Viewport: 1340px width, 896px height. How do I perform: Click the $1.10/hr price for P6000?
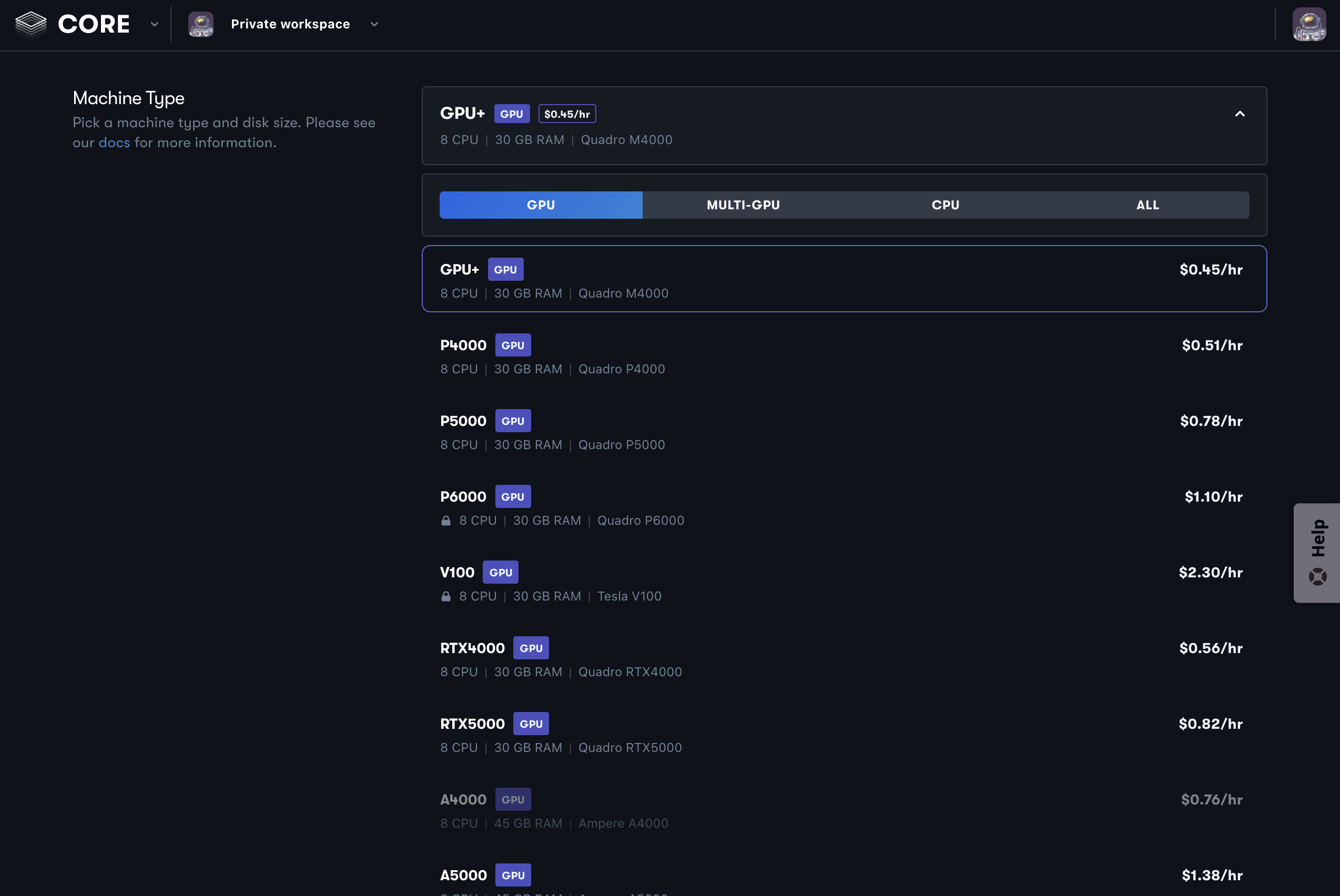(x=1213, y=496)
